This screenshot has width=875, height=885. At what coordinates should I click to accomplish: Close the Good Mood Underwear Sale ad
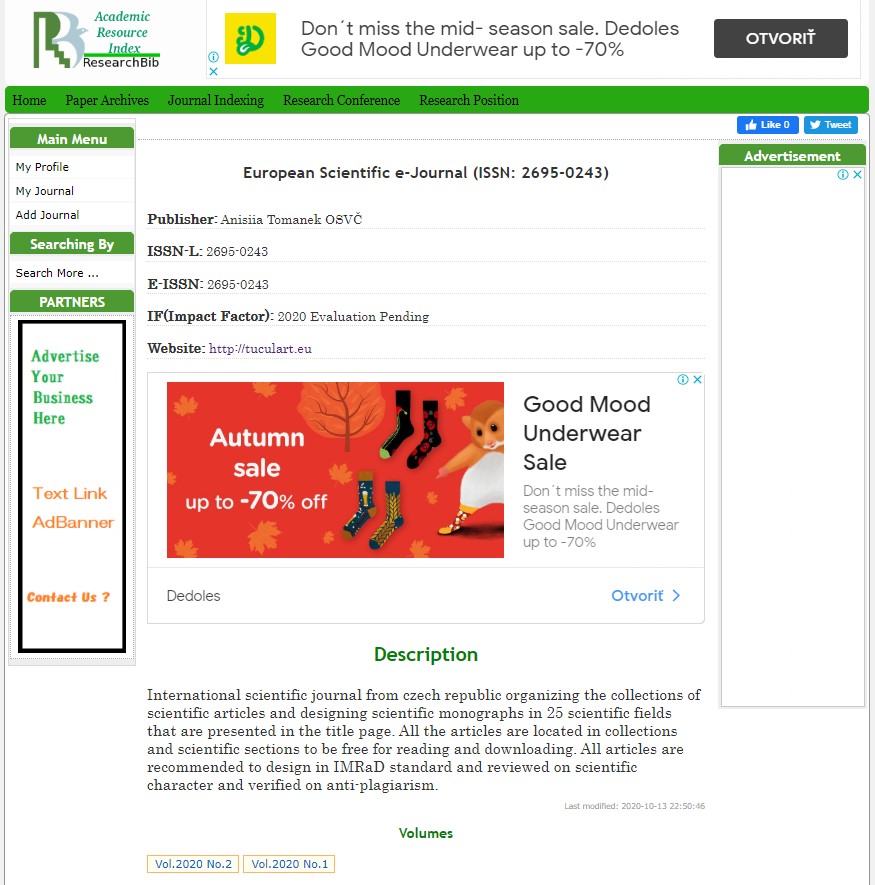click(x=698, y=379)
